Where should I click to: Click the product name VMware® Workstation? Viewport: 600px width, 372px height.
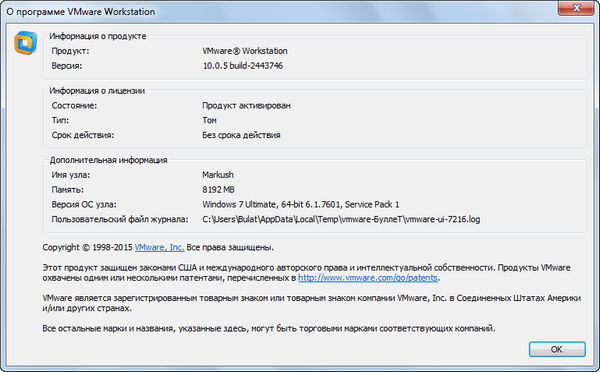pos(245,51)
